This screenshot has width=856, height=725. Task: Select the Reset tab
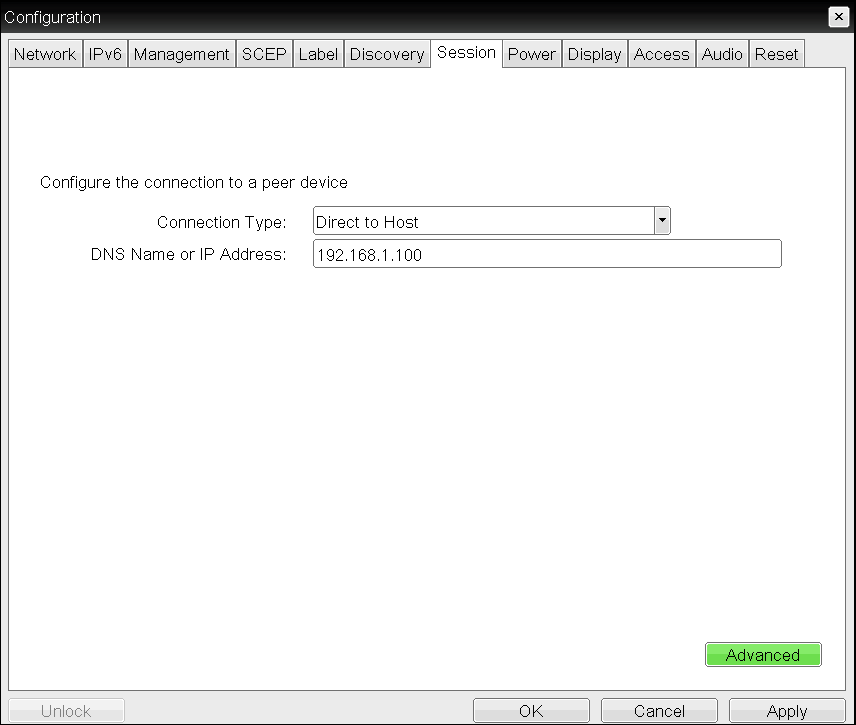[x=776, y=54]
